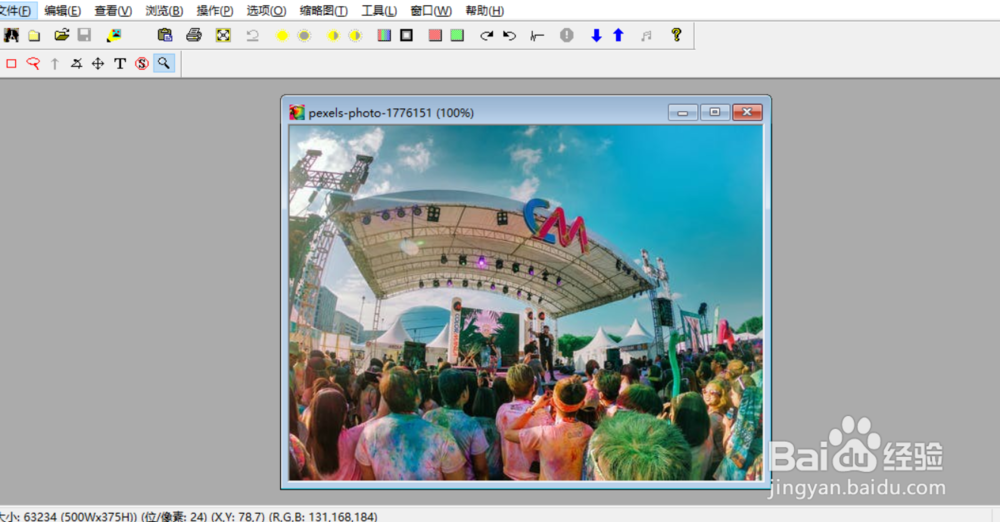Open the 选项(O) menu
The height and width of the screenshot is (522, 1000).
(x=267, y=11)
